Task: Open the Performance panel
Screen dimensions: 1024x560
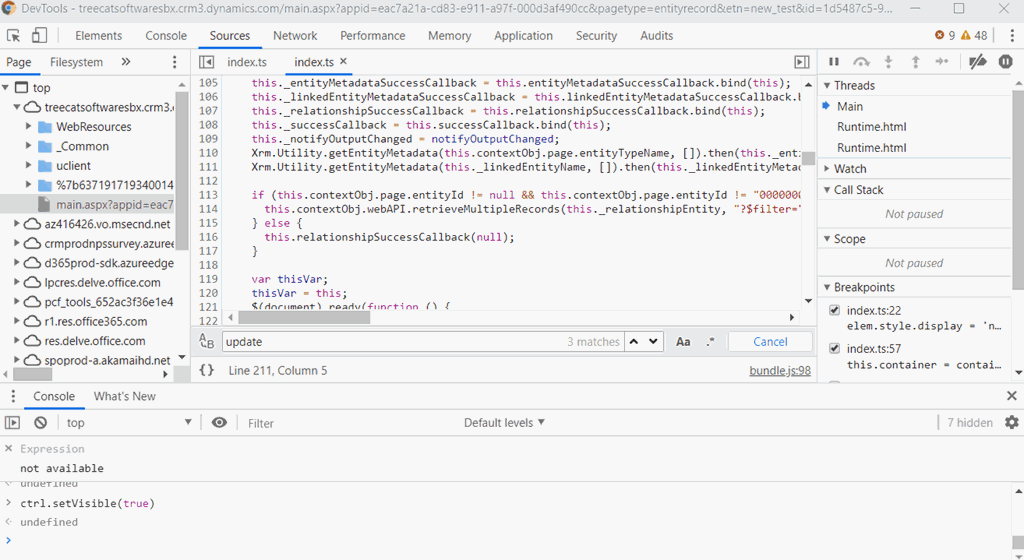Action: click(372, 36)
